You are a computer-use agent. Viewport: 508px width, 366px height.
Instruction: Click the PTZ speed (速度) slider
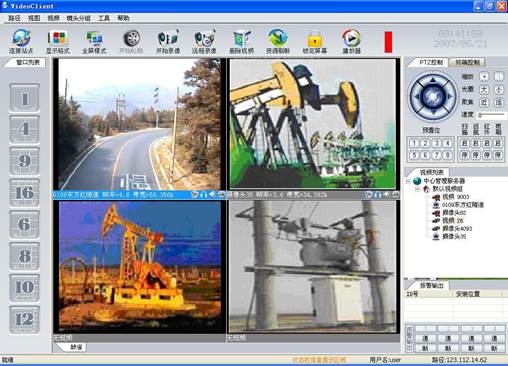point(492,115)
